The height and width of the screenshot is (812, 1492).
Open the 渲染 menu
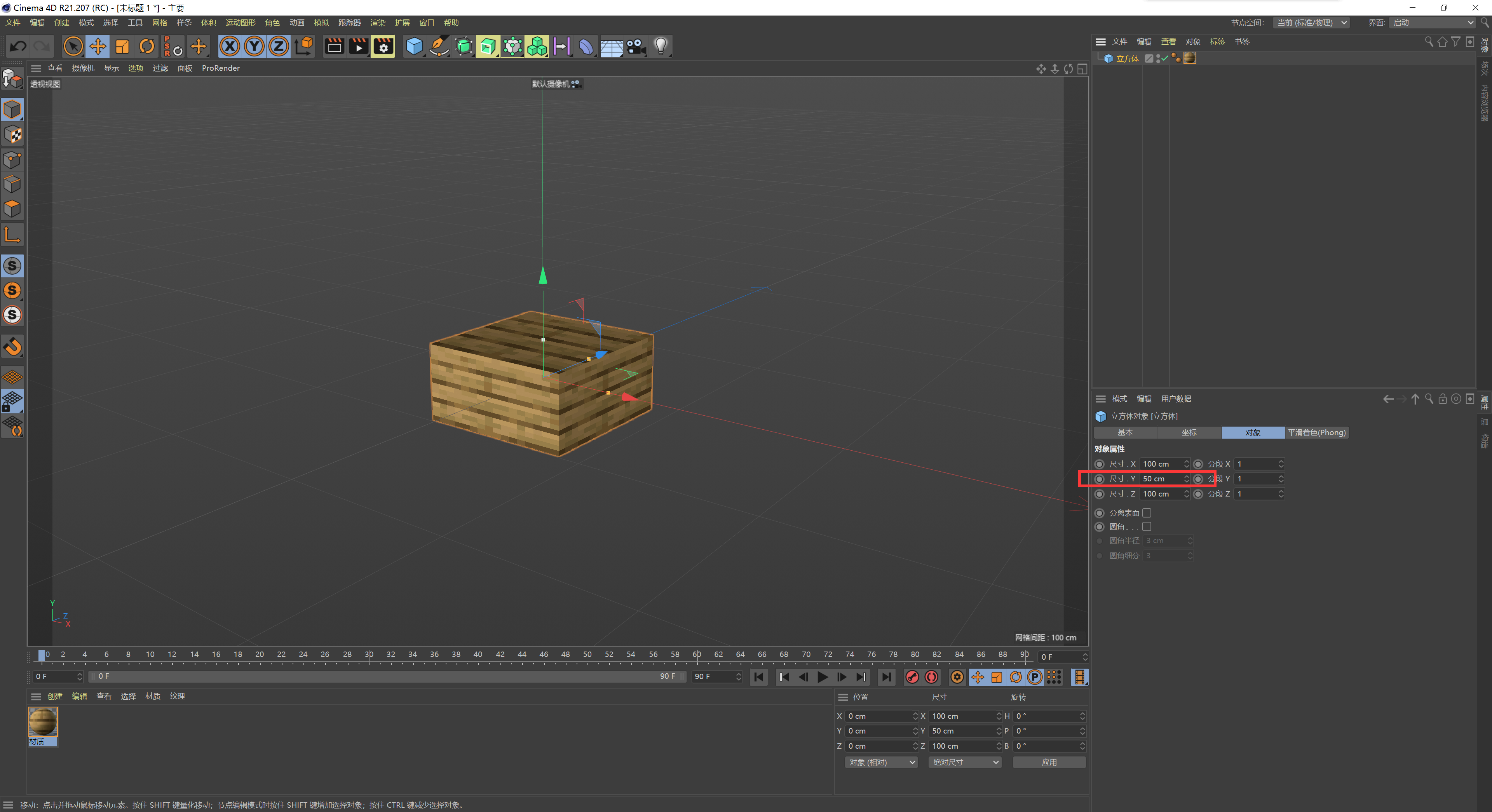[x=378, y=23]
